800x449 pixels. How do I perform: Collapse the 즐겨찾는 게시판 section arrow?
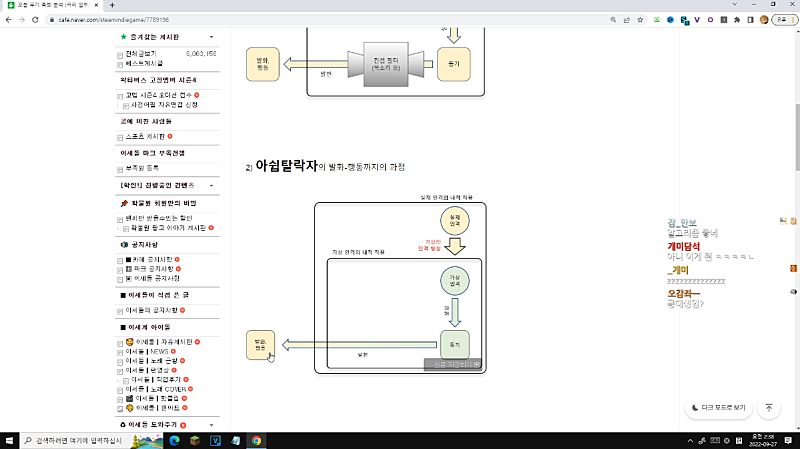[211, 37]
